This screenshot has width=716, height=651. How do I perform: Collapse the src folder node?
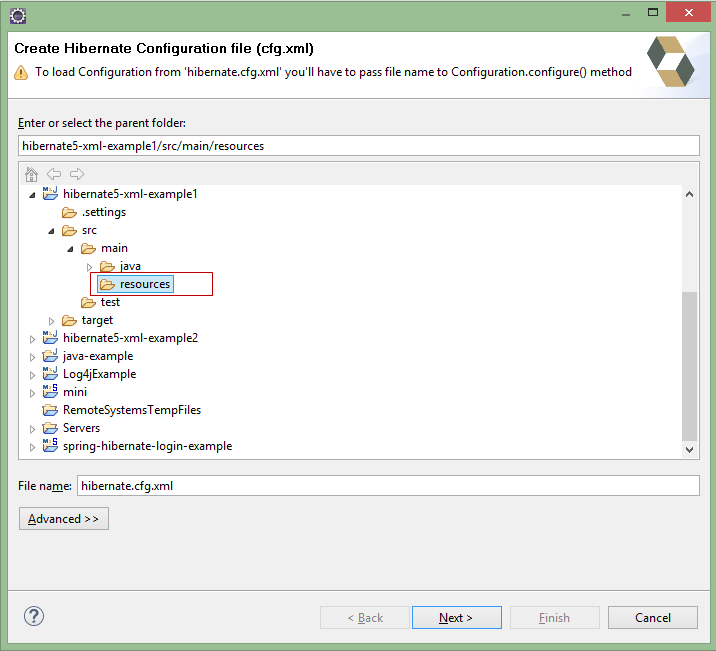click(x=52, y=231)
